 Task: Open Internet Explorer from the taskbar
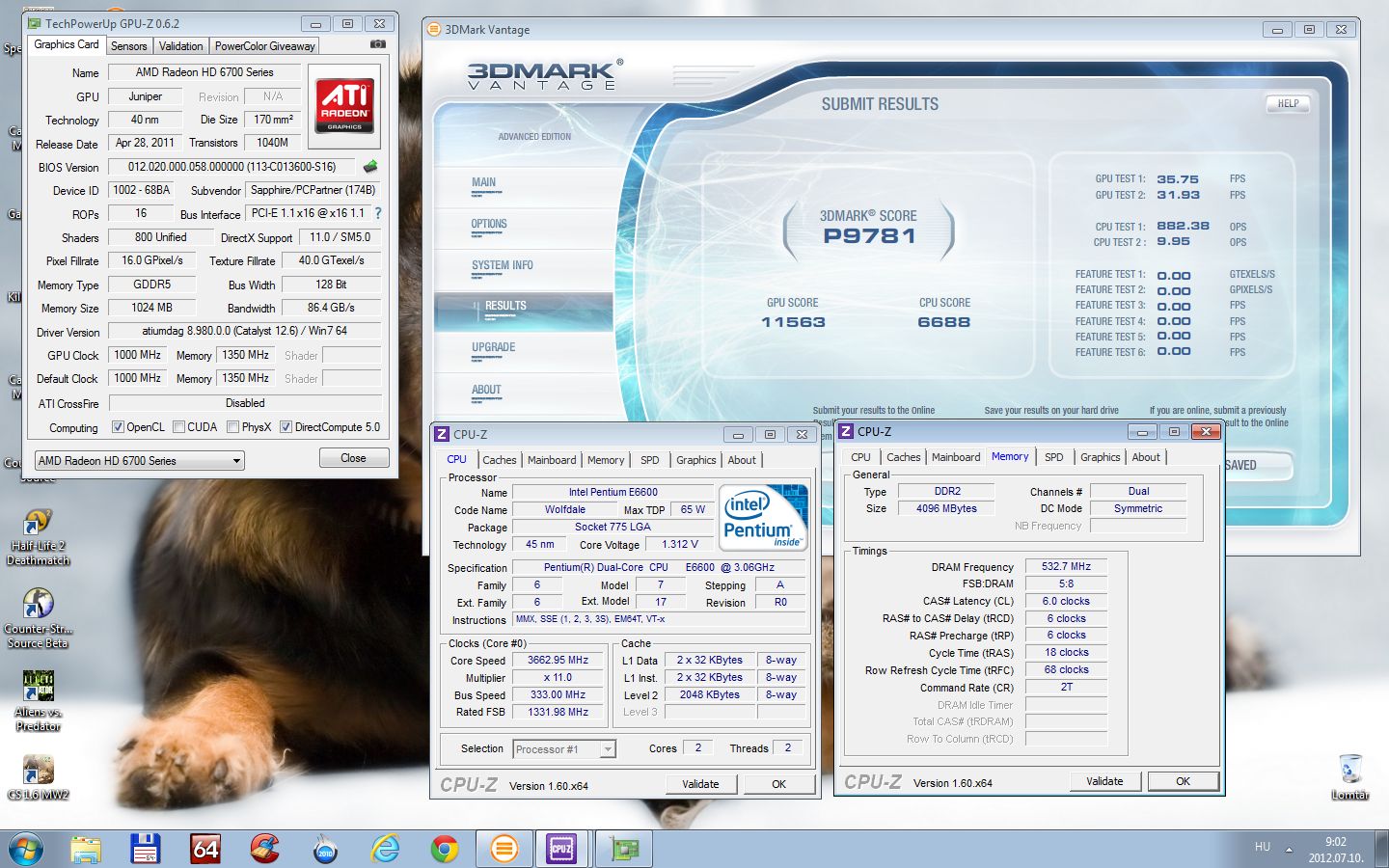pos(385,849)
